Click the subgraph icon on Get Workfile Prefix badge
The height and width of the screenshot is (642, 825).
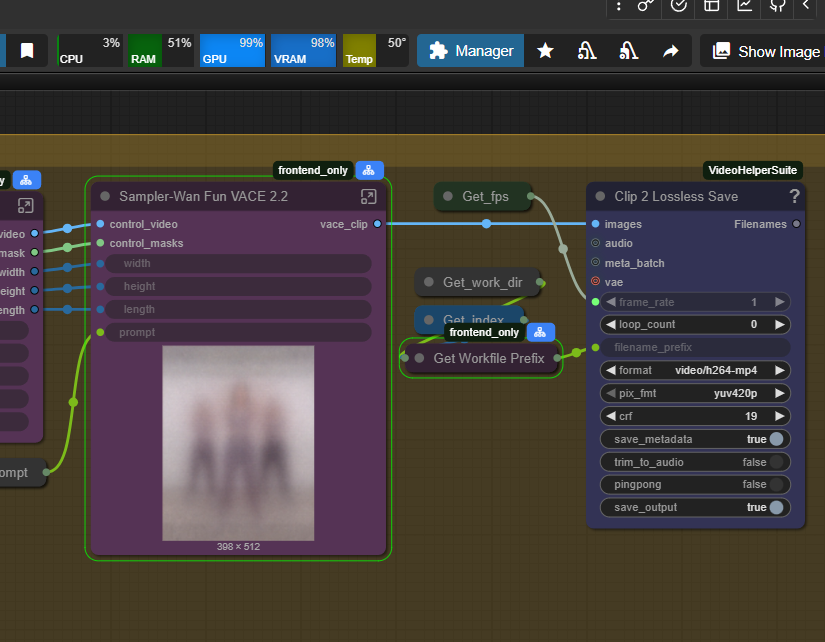coord(540,333)
